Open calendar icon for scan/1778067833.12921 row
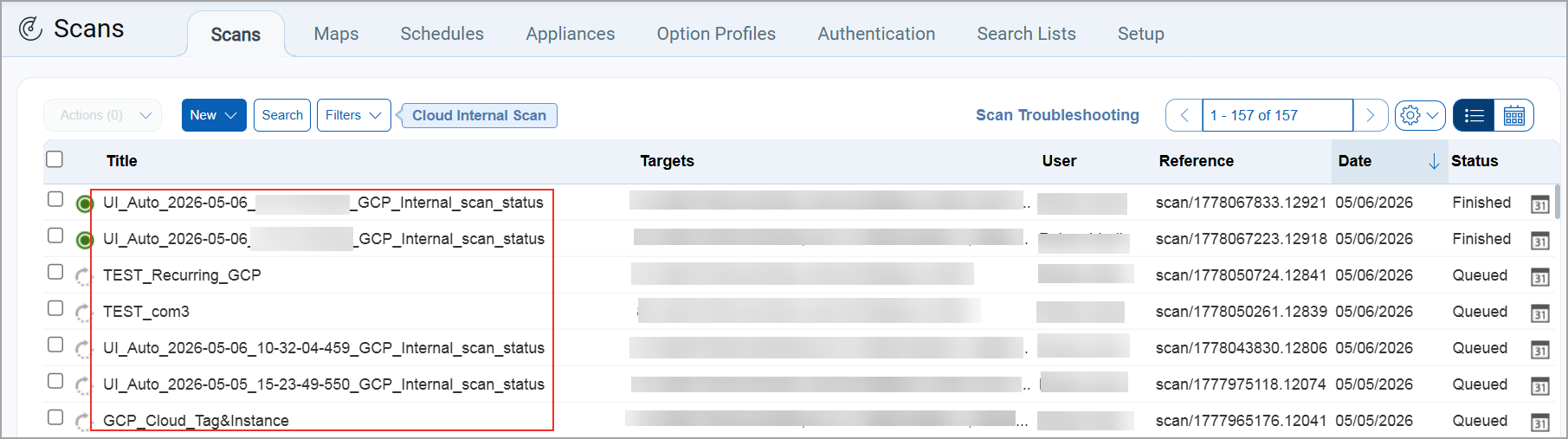 [x=1539, y=204]
